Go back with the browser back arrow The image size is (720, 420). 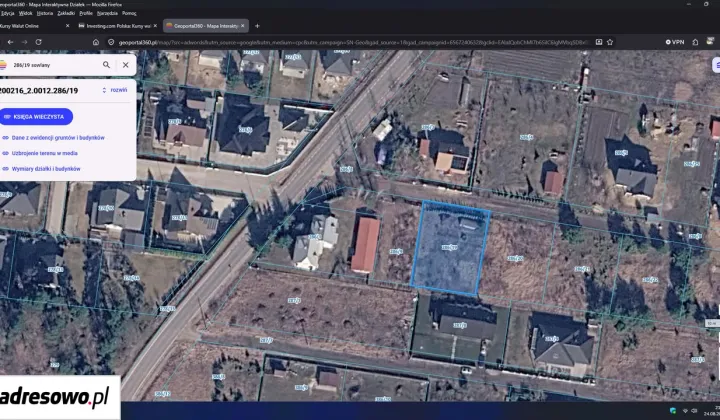[x=10, y=42]
